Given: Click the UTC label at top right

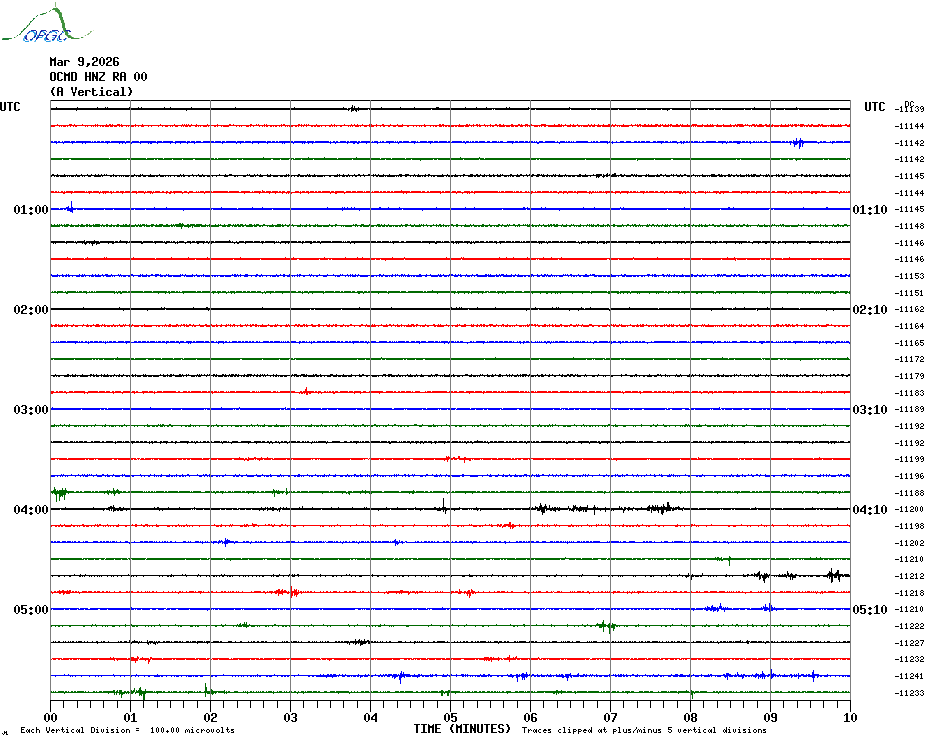Looking at the screenshot, I should [875, 107].
